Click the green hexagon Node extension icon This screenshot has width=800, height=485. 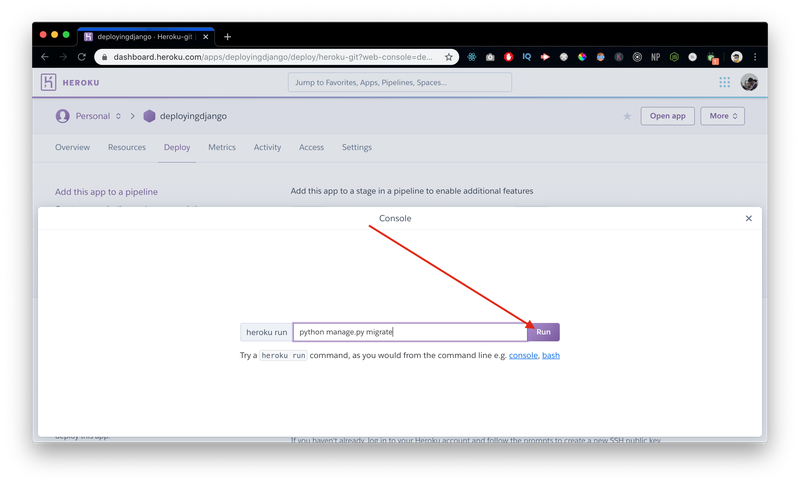674,57
